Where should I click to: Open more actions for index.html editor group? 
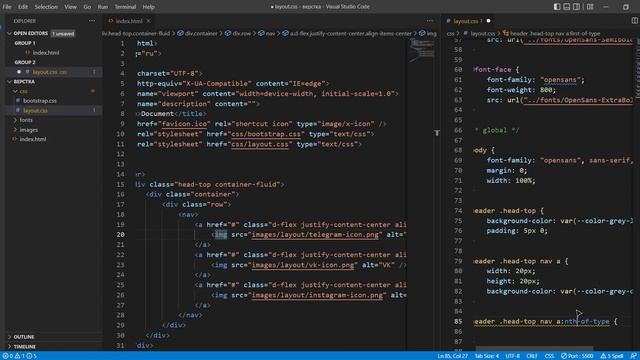[x=430, y=20]
